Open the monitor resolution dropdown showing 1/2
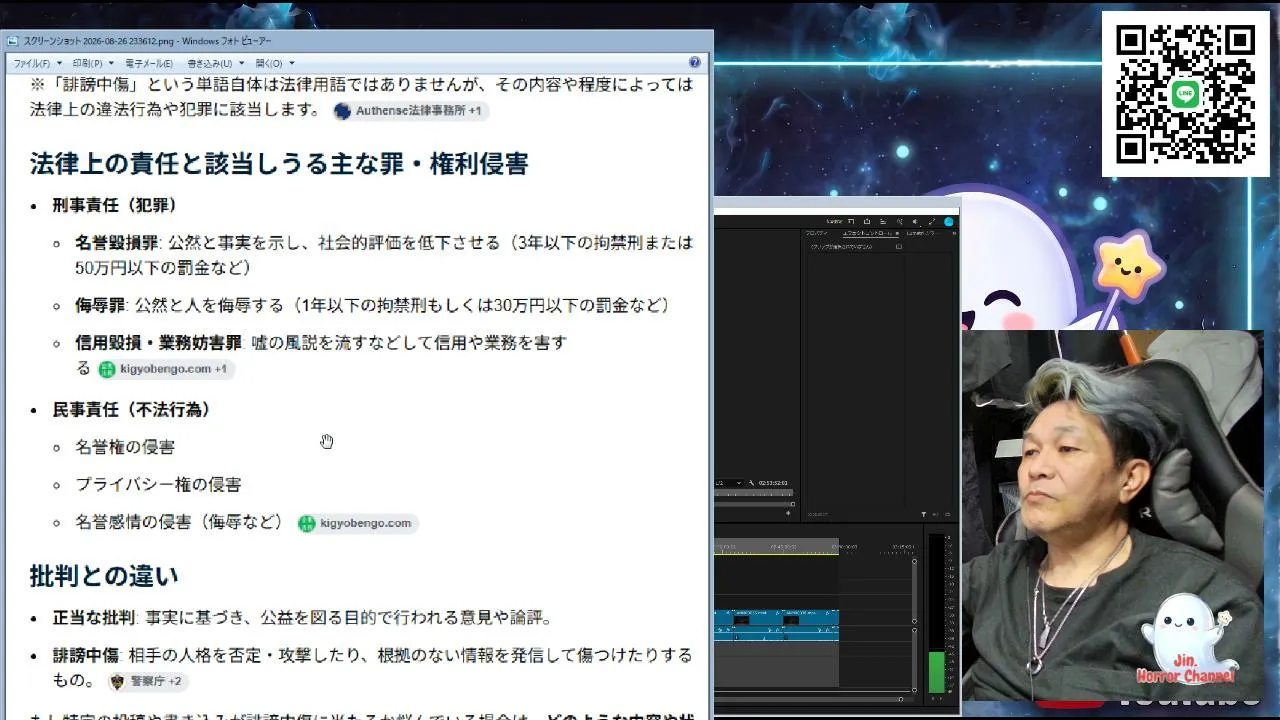 pos(730,483)
